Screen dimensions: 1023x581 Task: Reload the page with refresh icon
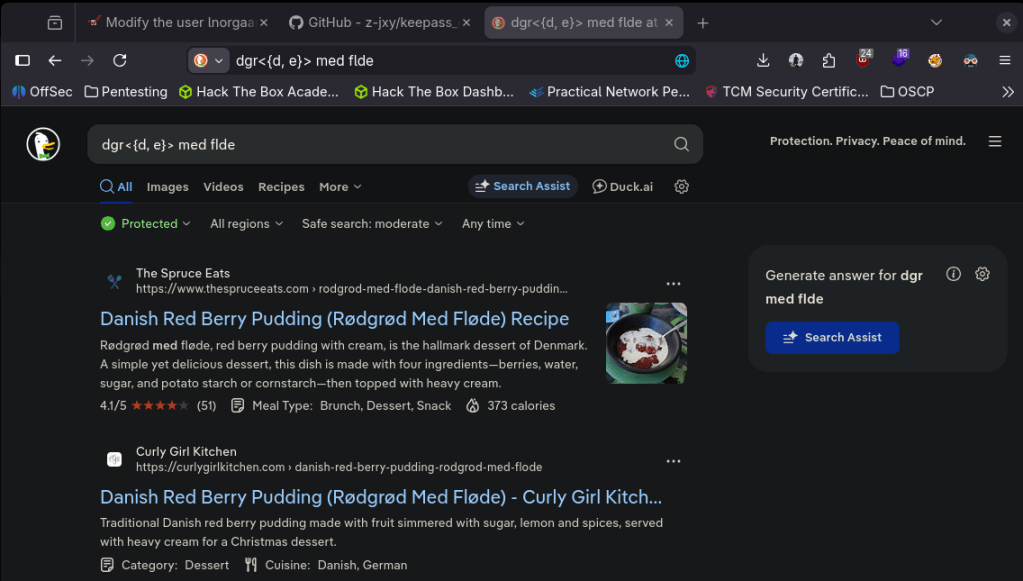coord(119,61)
